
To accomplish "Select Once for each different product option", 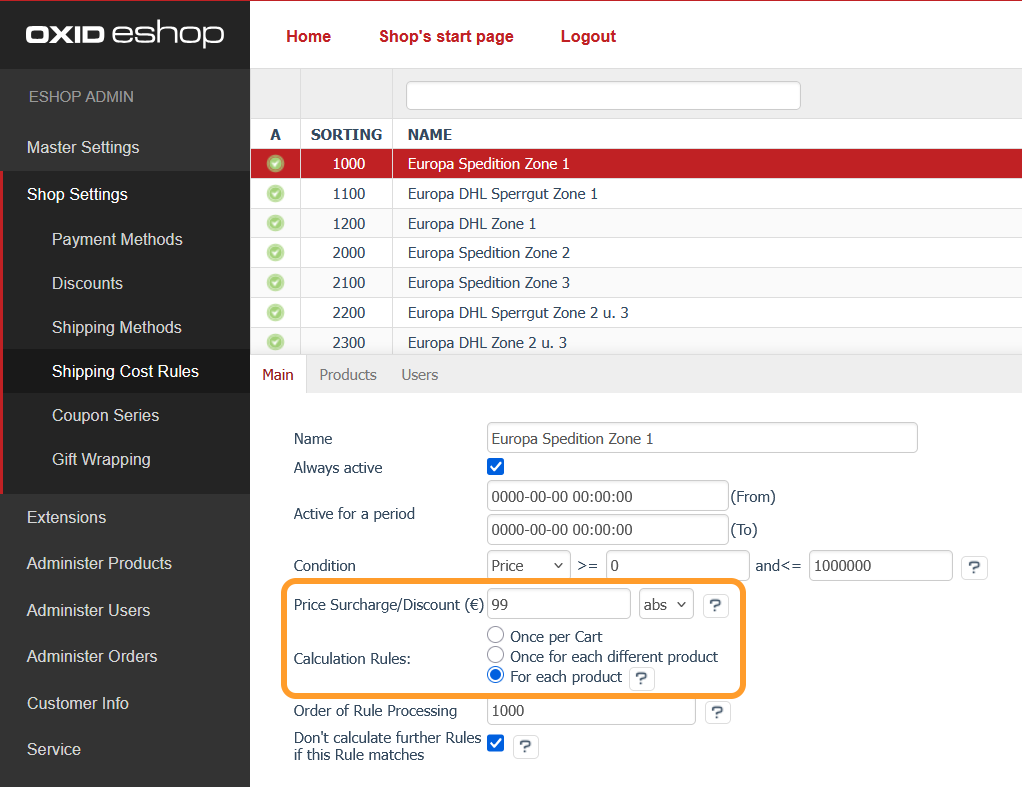I will tap(495, 656).
